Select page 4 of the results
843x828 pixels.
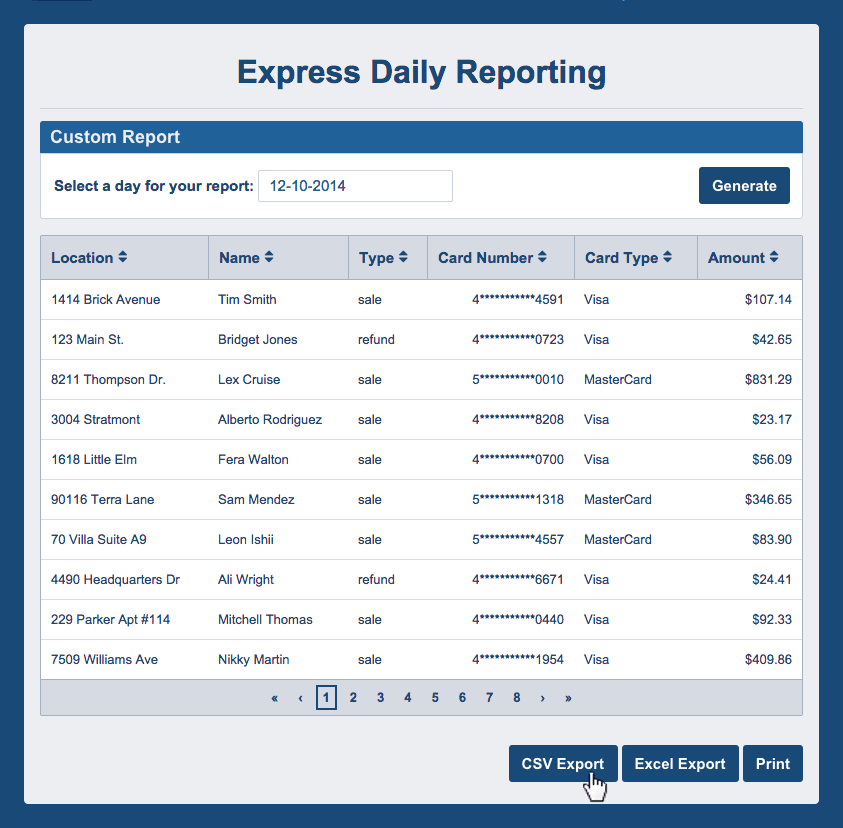click(x=407, y=697)
